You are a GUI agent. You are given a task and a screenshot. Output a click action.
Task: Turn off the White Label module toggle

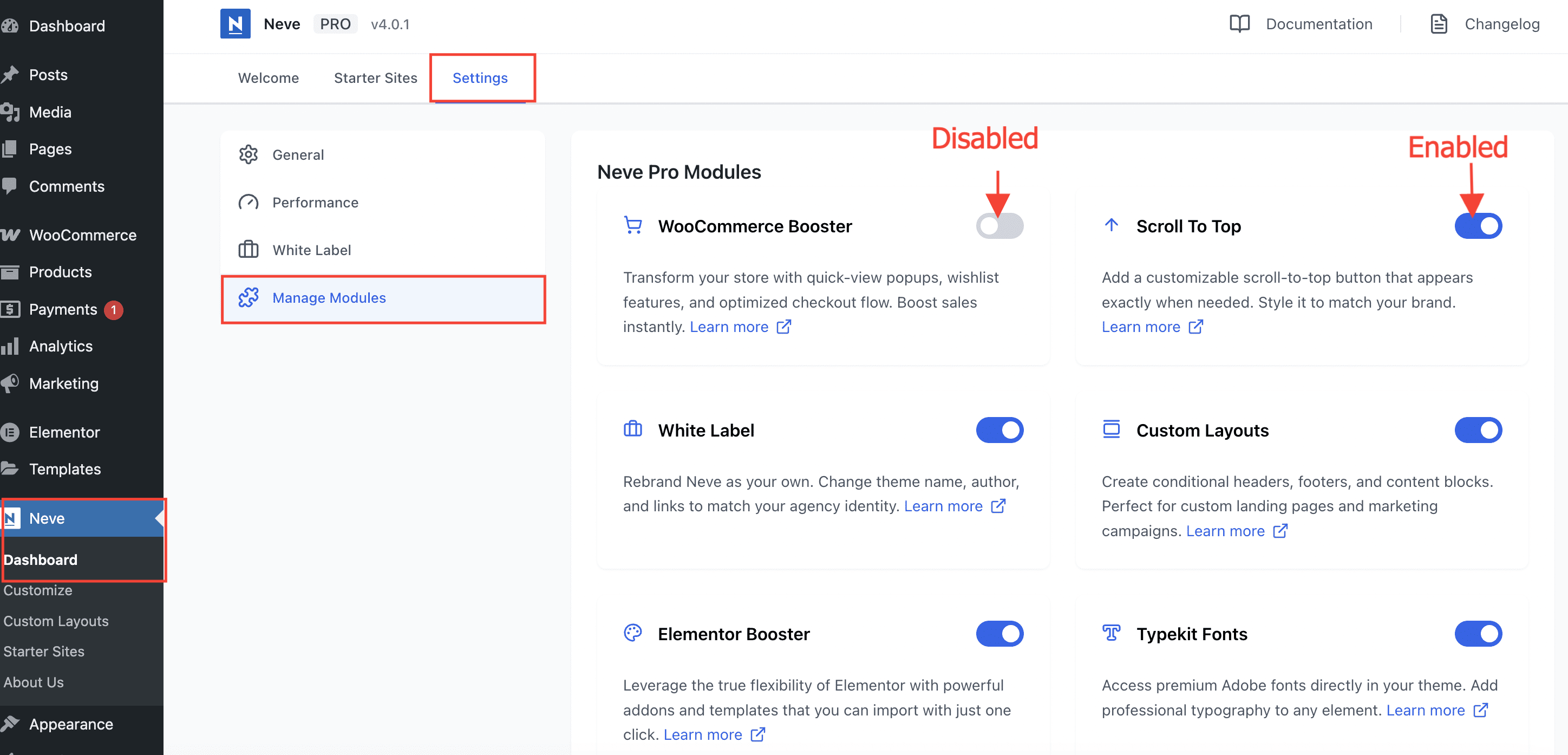[x=999, y=430]
